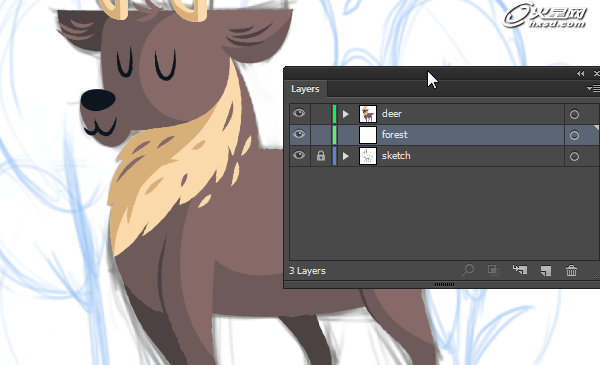Viewport: 600px width, 365px height.
Task: Expand the sketch layer contents
Action: (x=346, y=156)
